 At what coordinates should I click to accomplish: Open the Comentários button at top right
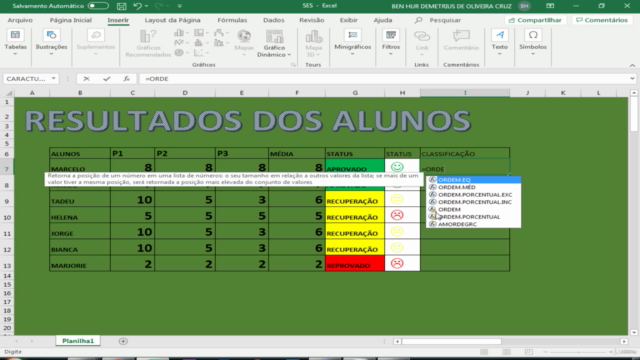coord(602,20)
